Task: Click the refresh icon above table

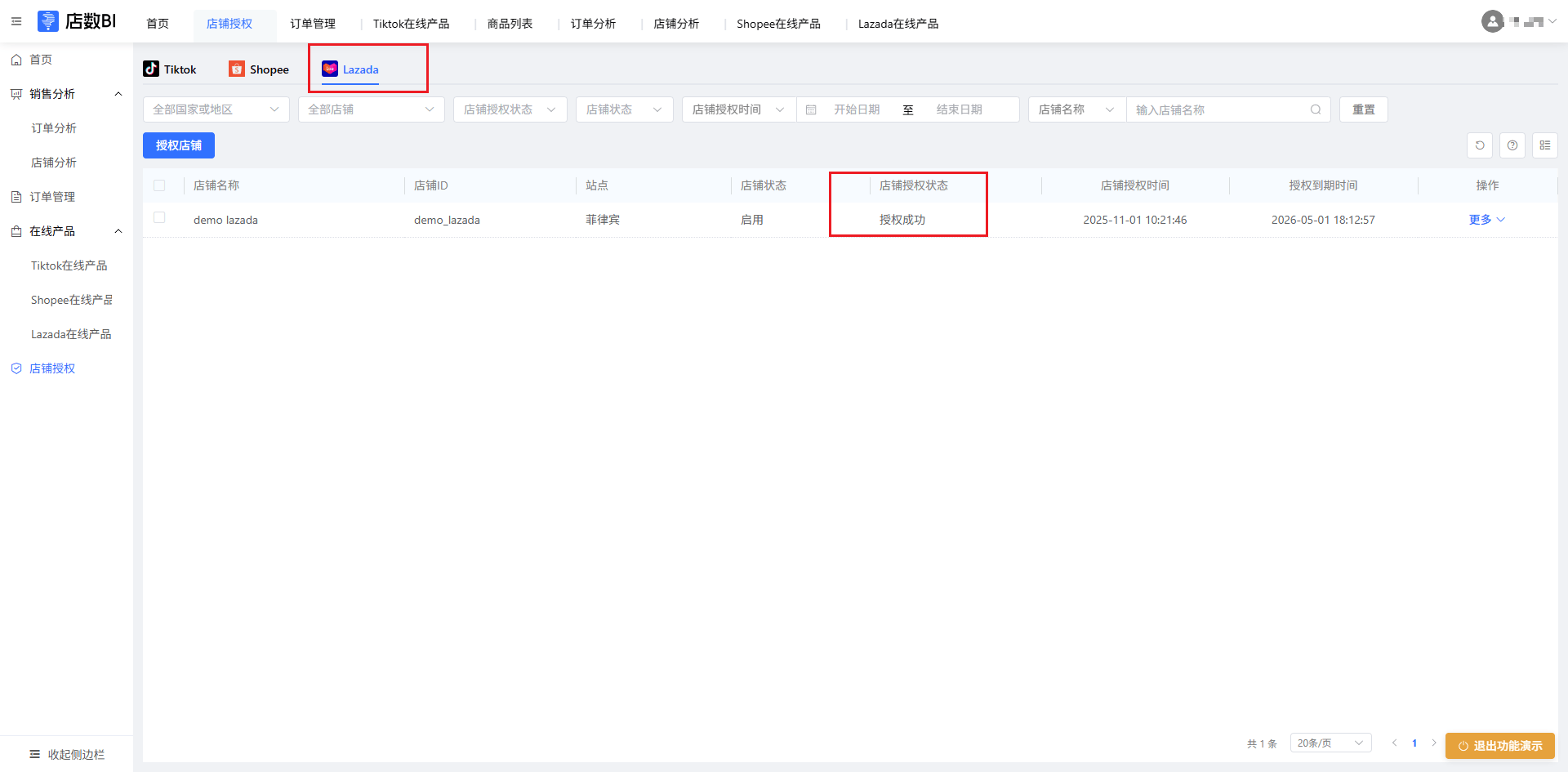Action: pos(1480,145)
